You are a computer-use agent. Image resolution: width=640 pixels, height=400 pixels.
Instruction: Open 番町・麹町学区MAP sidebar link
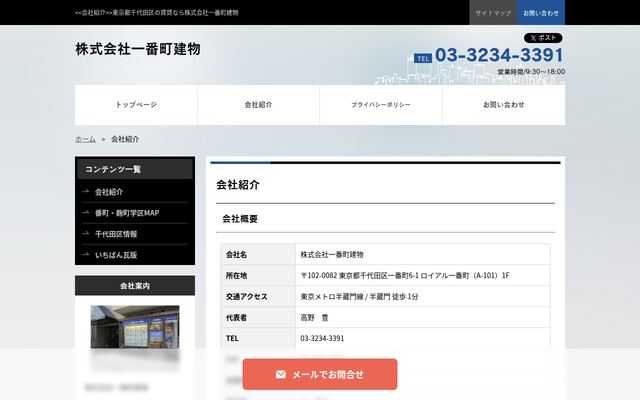point(127,213)
